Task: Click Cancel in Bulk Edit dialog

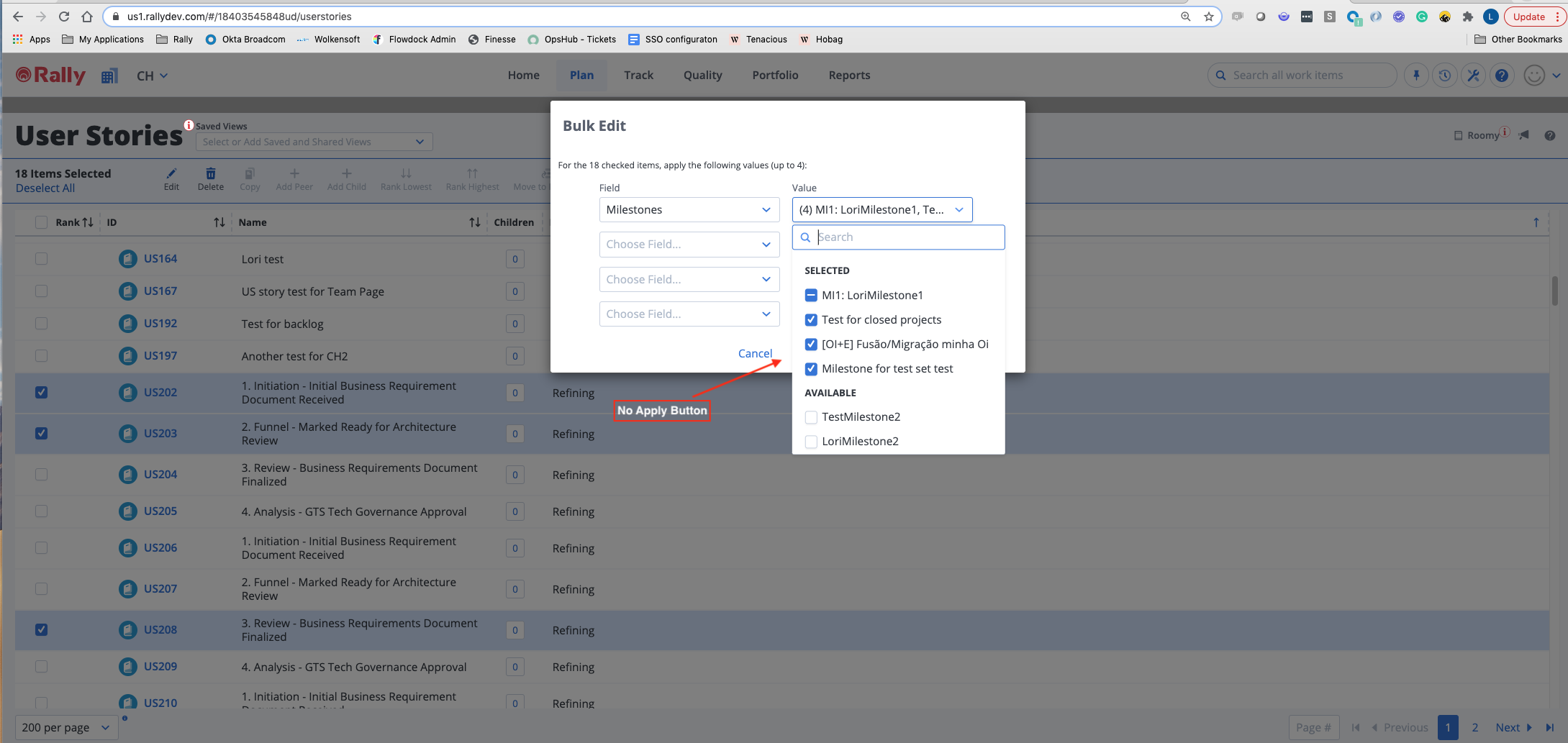Action: point(755,353)
